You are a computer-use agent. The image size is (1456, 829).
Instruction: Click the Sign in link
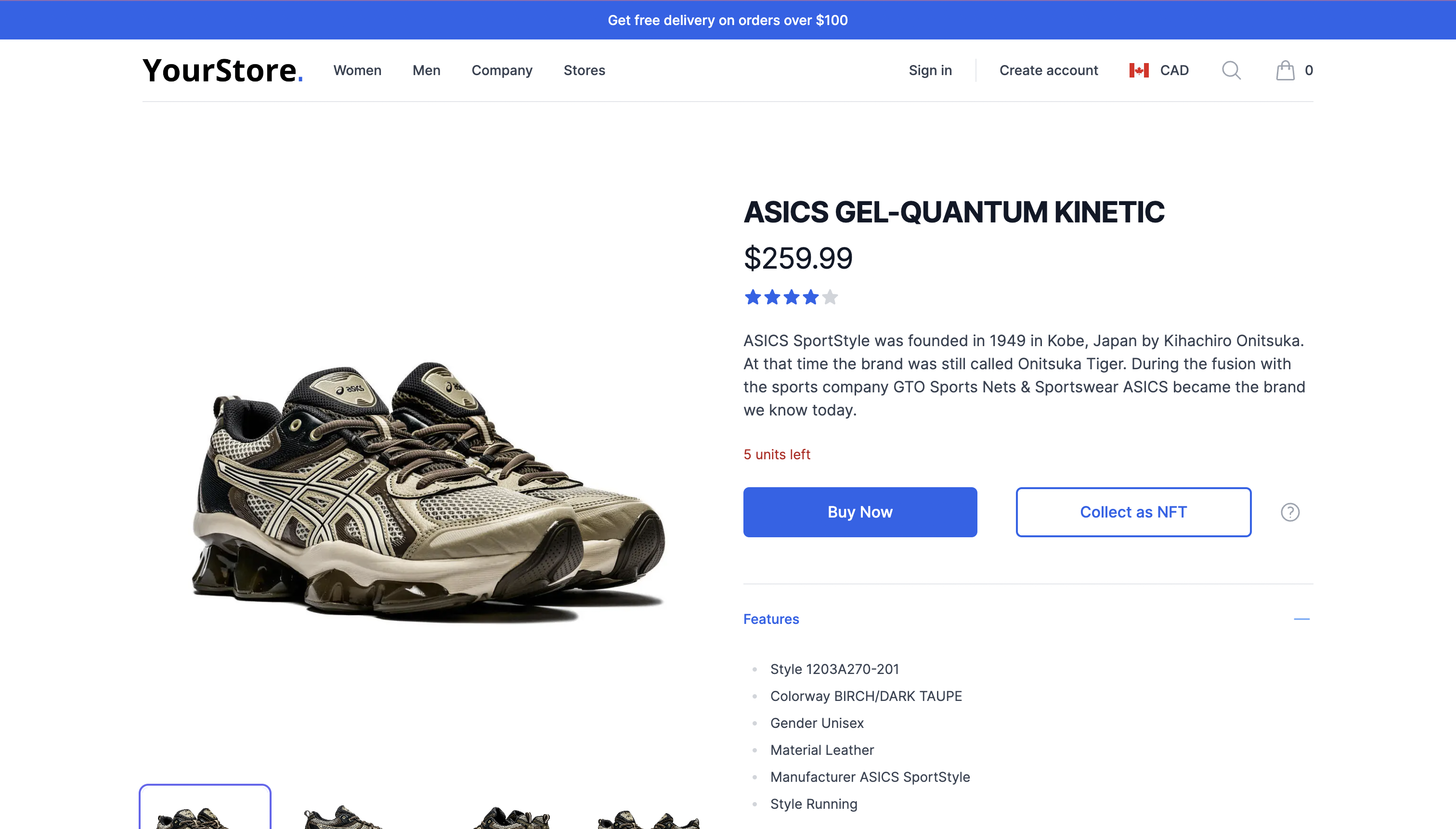[930, 71]
